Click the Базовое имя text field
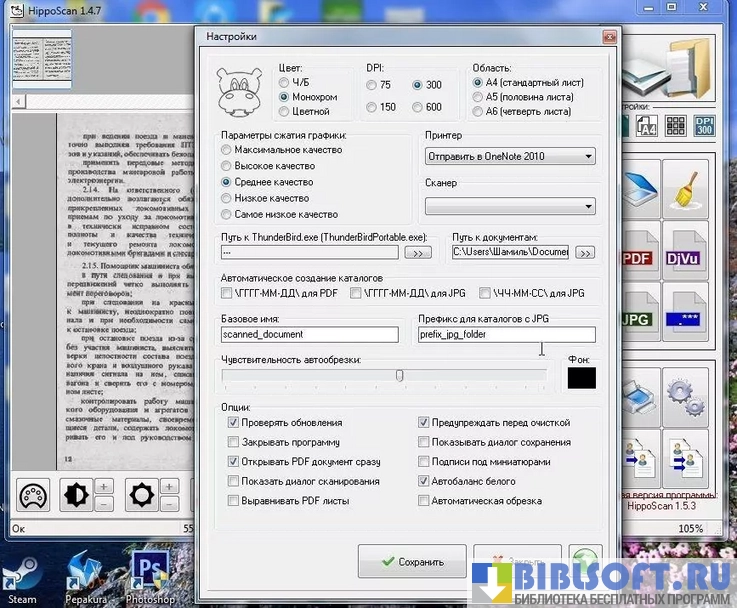The width and height of the screenshot is (737, 608). (x=308, y=335)
